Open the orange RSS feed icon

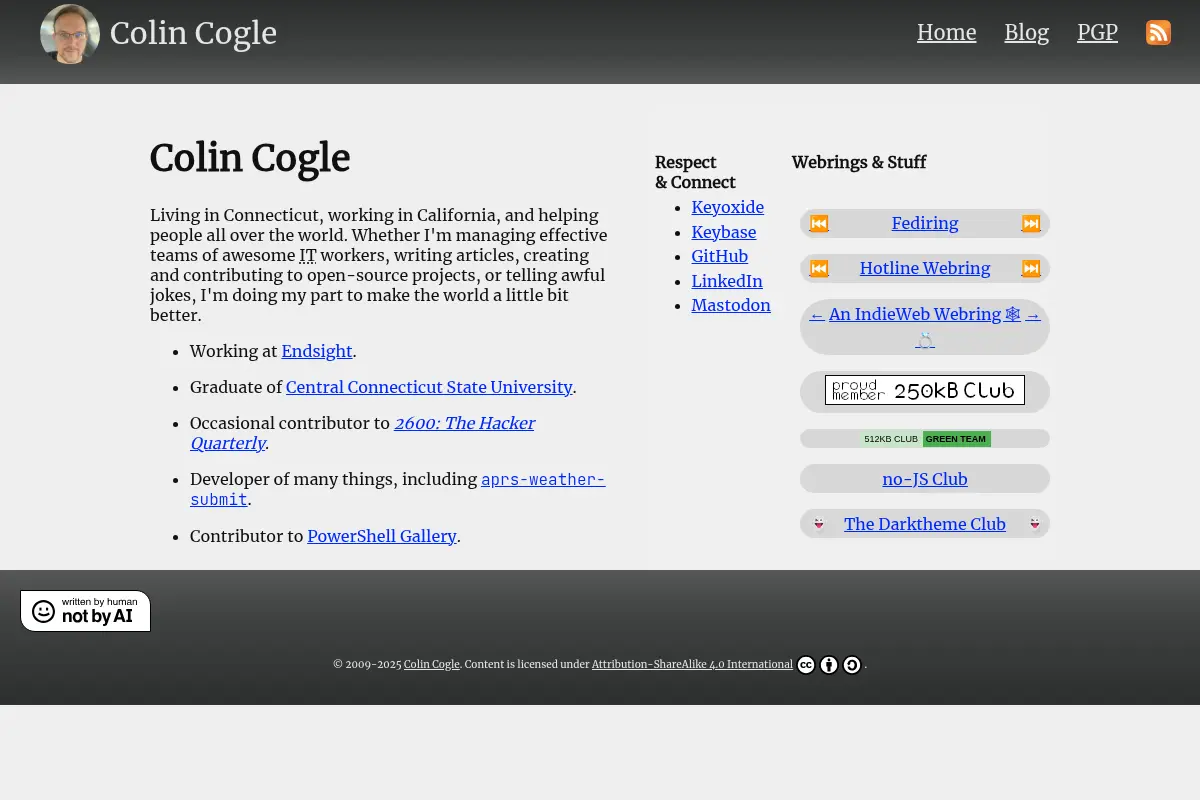pyautogui.click(x=1158, y=33)
